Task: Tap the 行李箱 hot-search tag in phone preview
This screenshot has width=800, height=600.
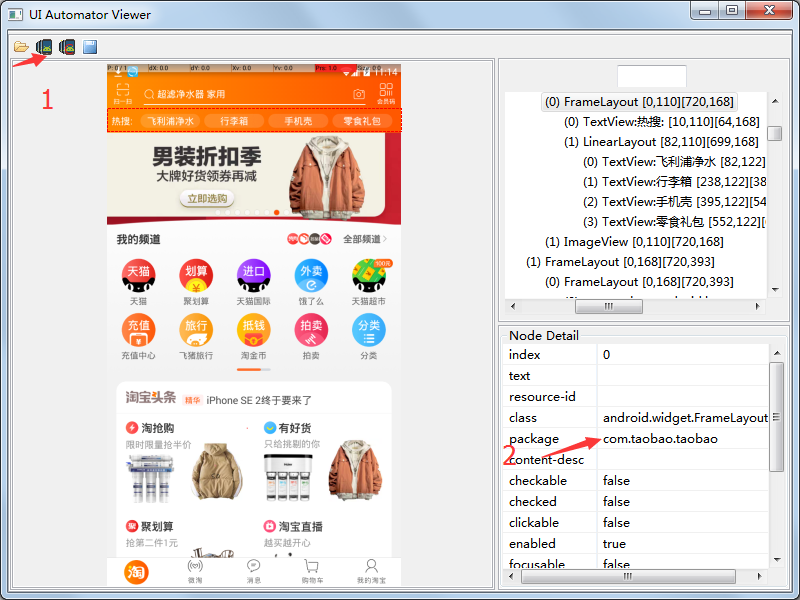Action: pyautogui.click(x=234, y=121)
